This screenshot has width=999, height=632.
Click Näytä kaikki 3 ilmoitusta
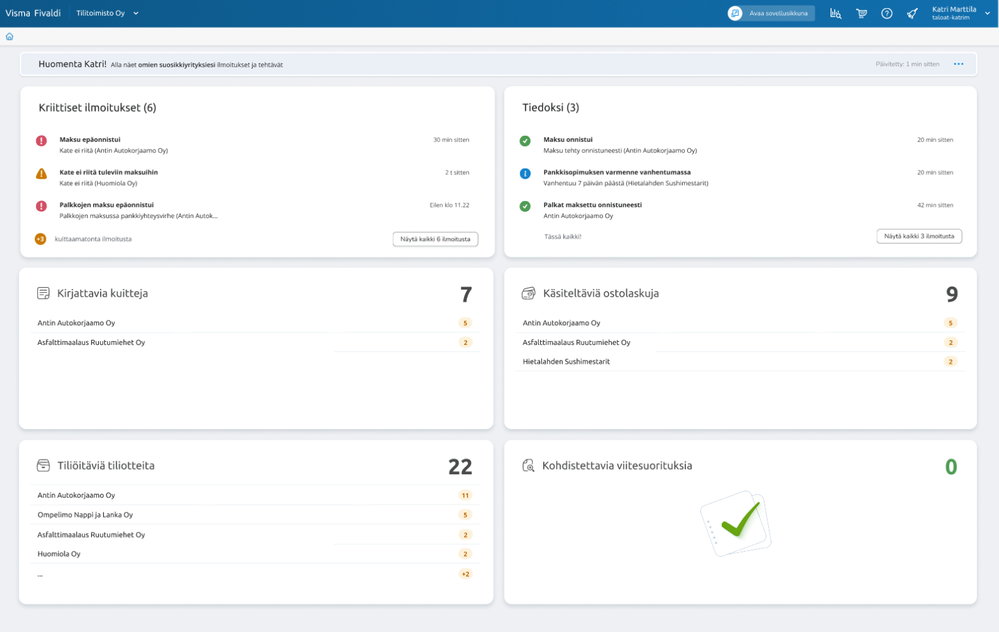tap(919, 236)
